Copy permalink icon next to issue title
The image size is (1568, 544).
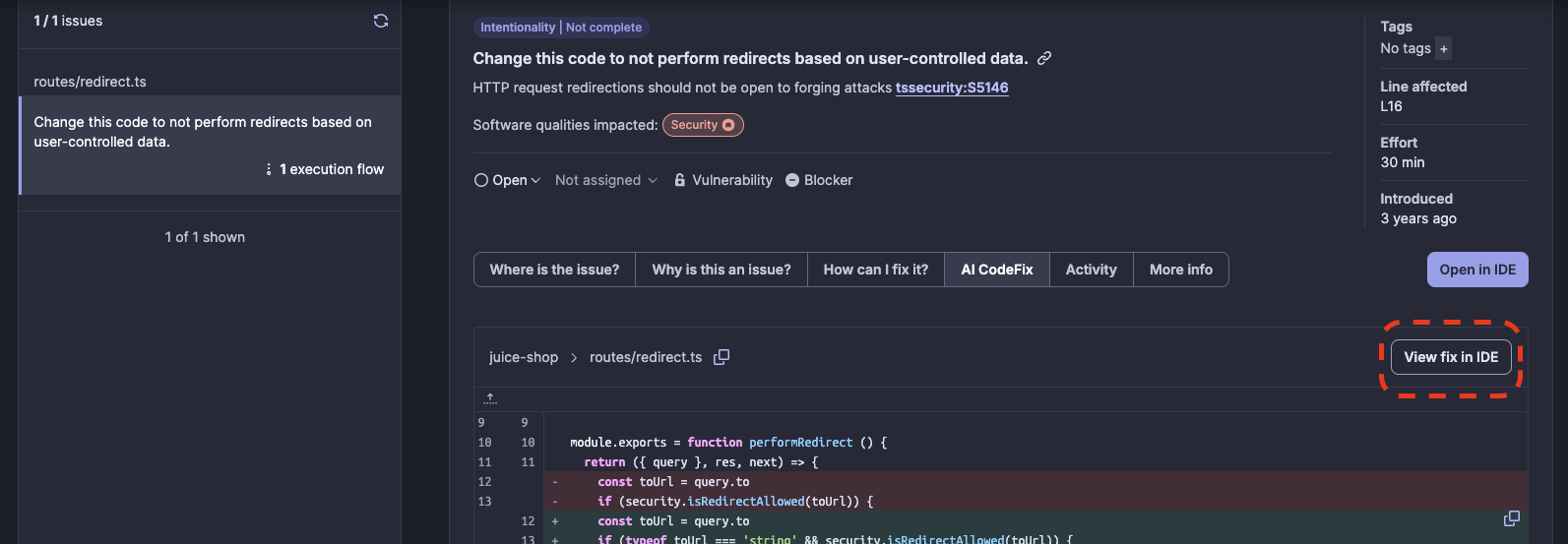click(1044, 58)
